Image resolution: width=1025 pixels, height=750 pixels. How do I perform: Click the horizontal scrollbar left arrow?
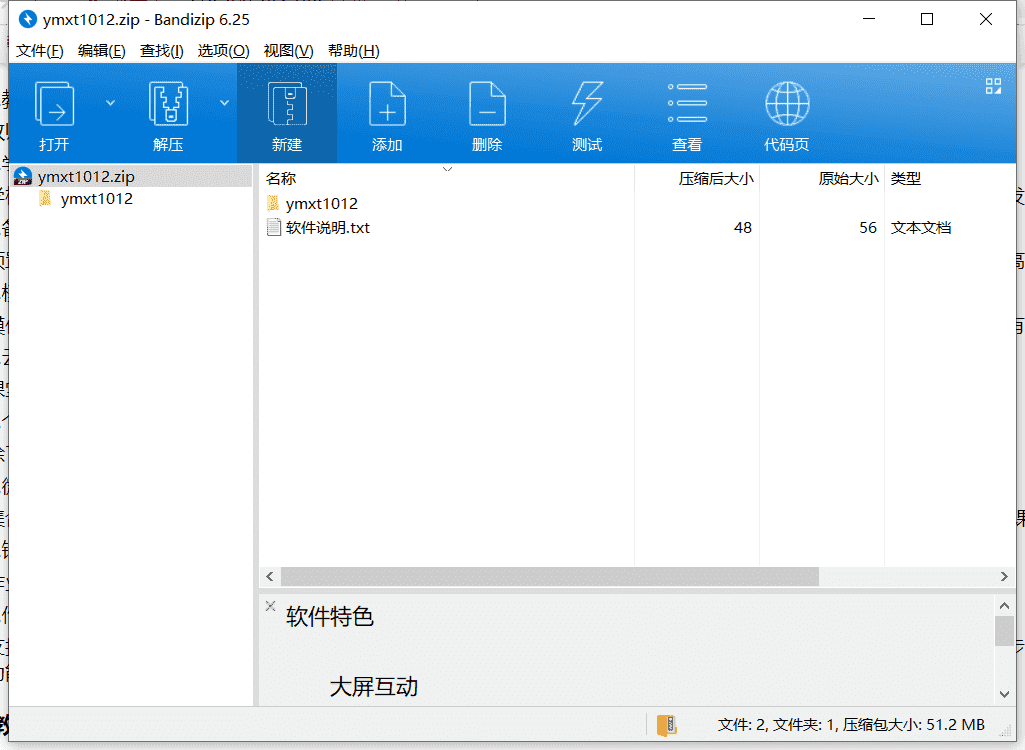coord(270,577)
